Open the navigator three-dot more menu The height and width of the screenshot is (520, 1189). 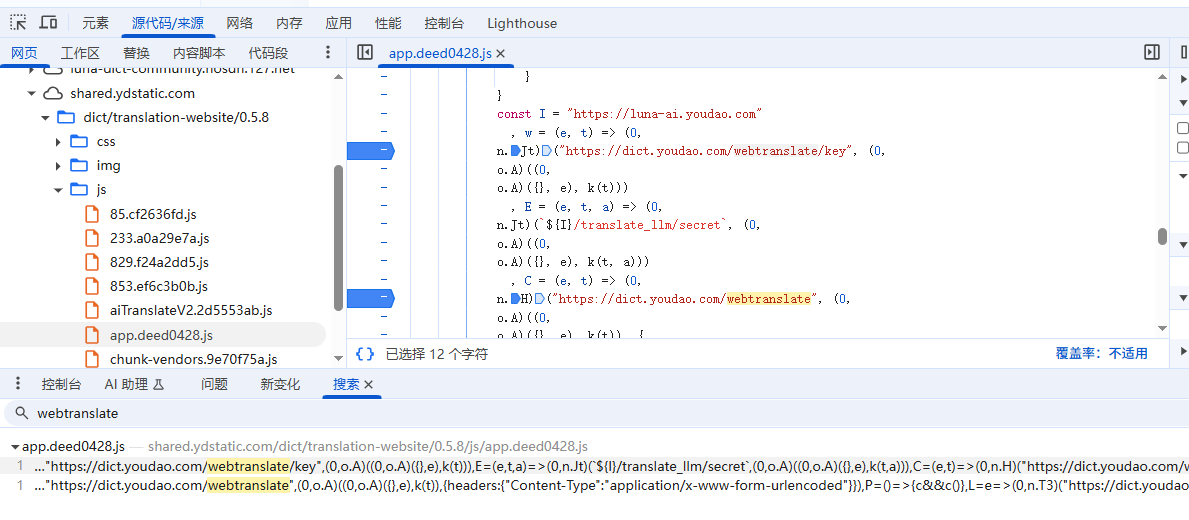[328, 52]
